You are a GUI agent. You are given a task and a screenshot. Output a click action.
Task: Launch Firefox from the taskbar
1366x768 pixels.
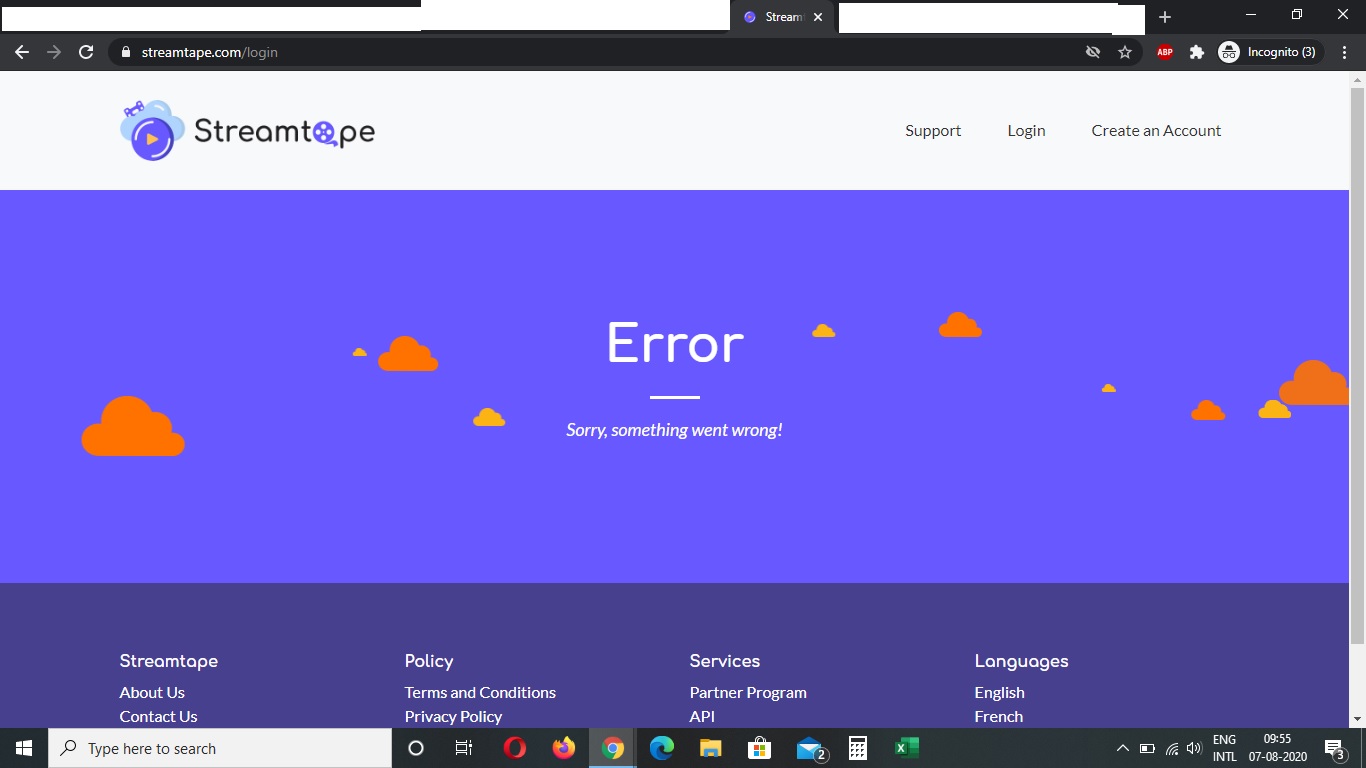point(564,748)
